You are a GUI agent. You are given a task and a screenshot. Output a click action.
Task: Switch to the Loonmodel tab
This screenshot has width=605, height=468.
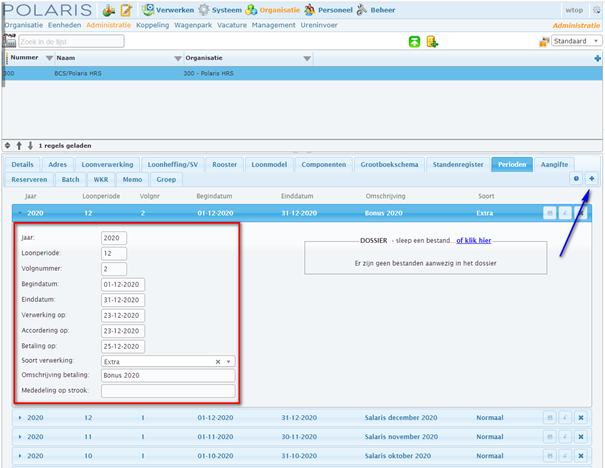[x=269, y=164]
